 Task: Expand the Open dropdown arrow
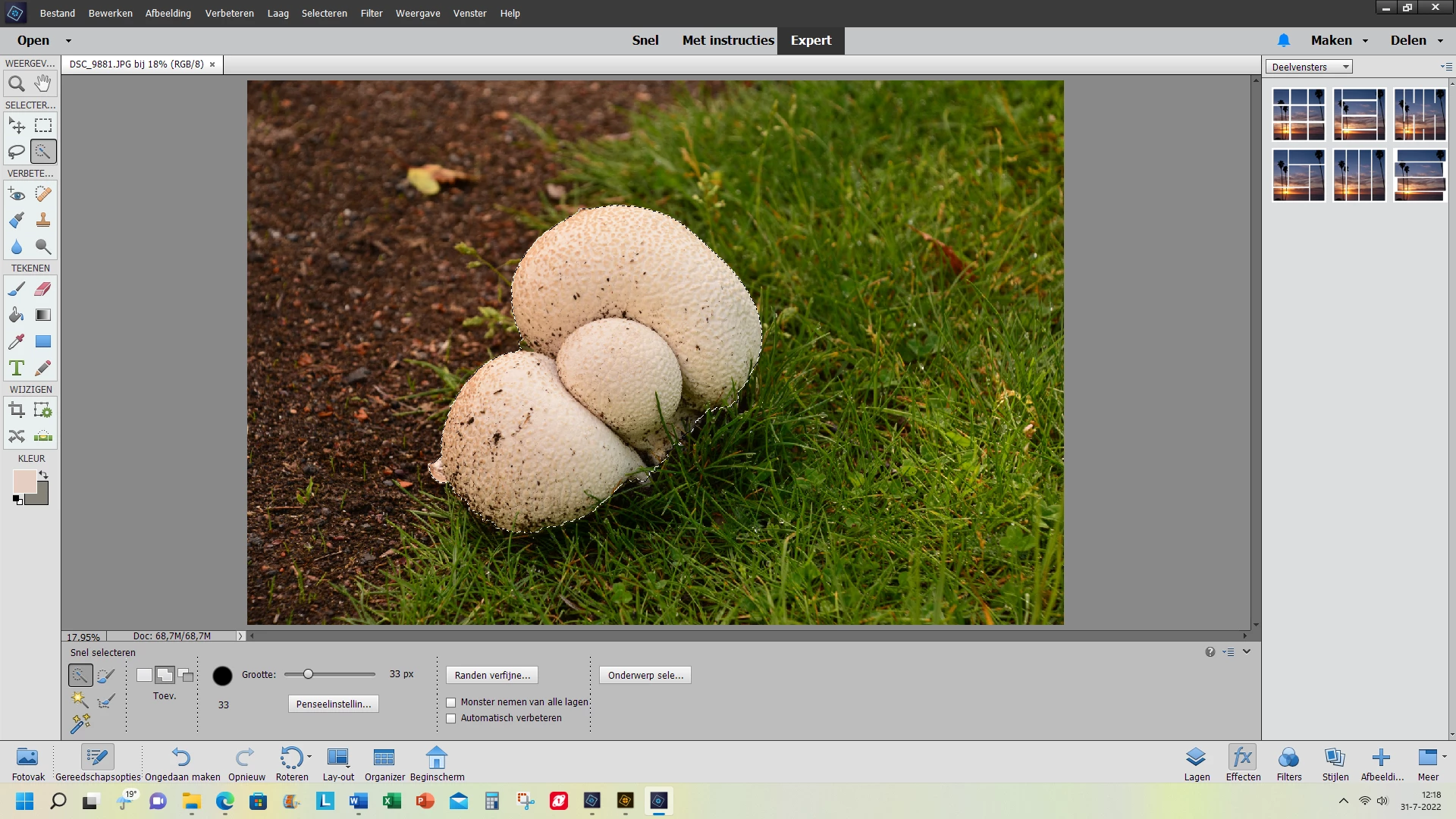68,41
